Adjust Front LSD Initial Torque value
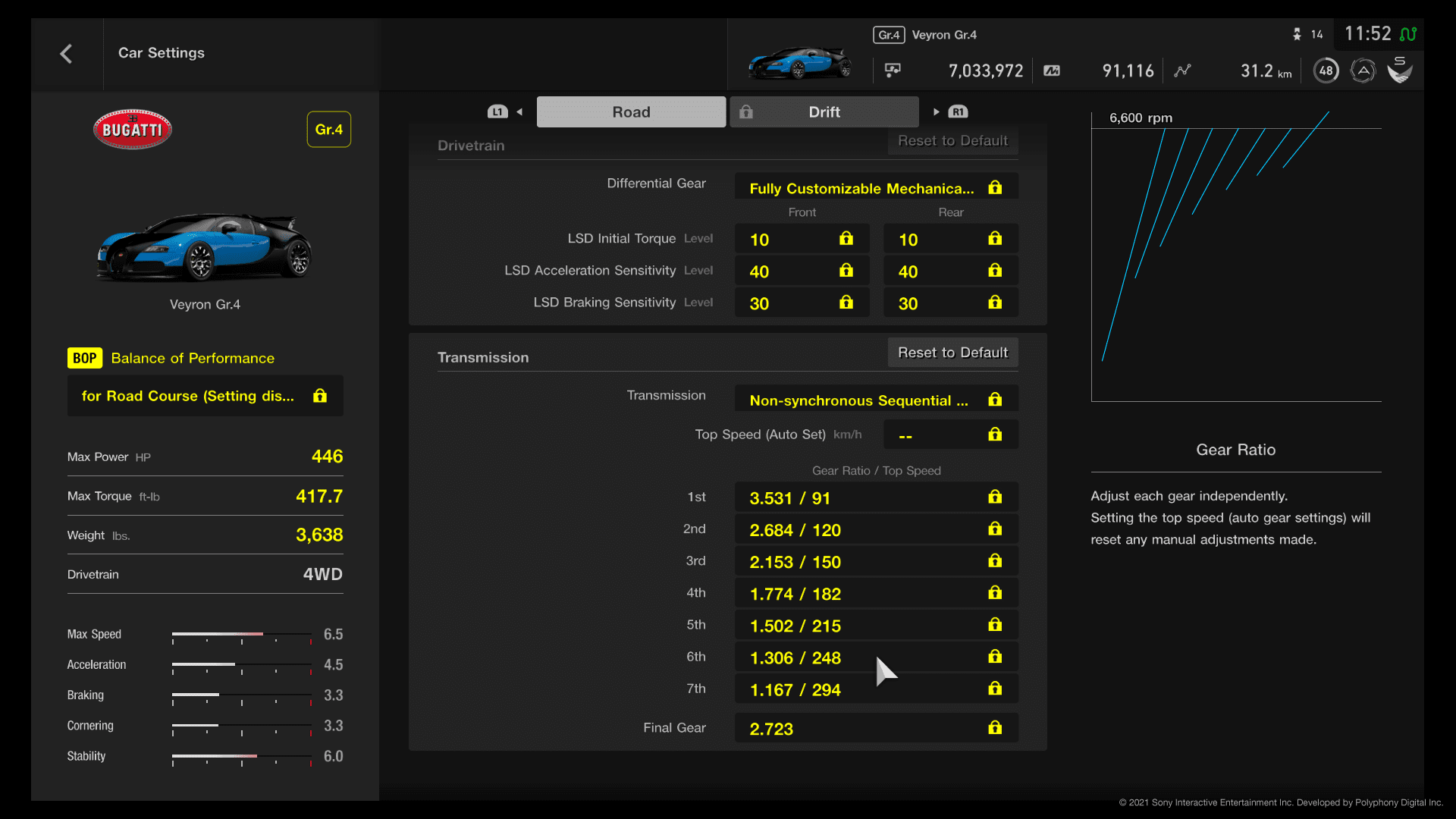The height and width of the screenshot is (819, 1456). tap(802, 239)
